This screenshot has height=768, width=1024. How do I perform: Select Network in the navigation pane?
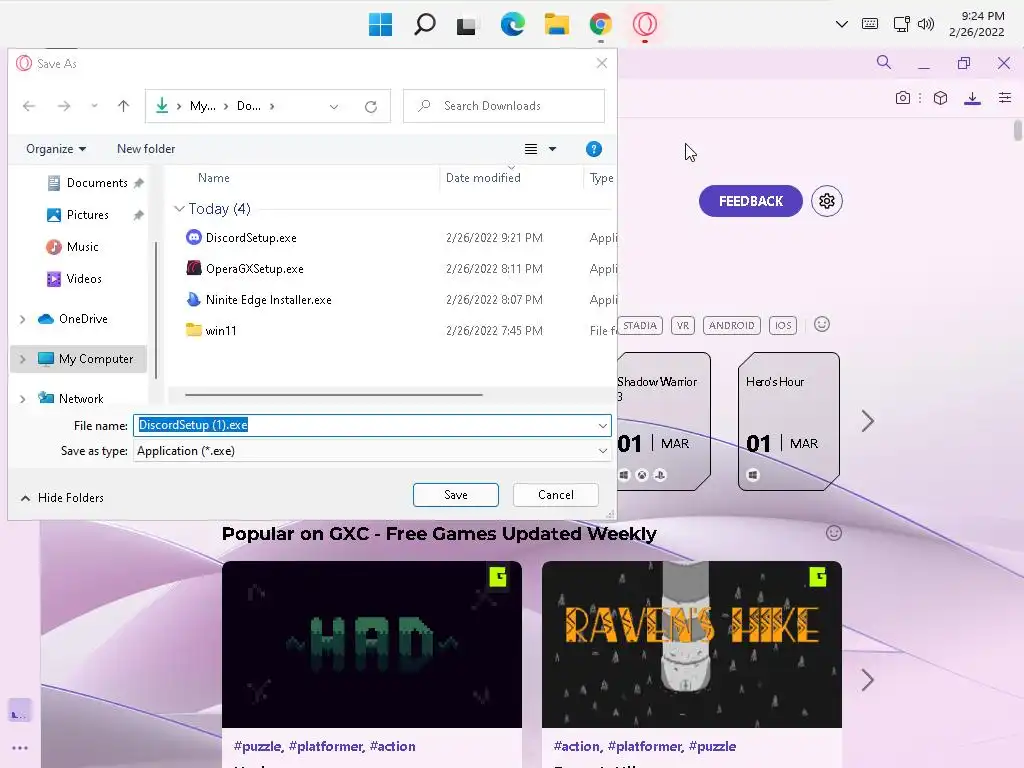coord(81,398)
